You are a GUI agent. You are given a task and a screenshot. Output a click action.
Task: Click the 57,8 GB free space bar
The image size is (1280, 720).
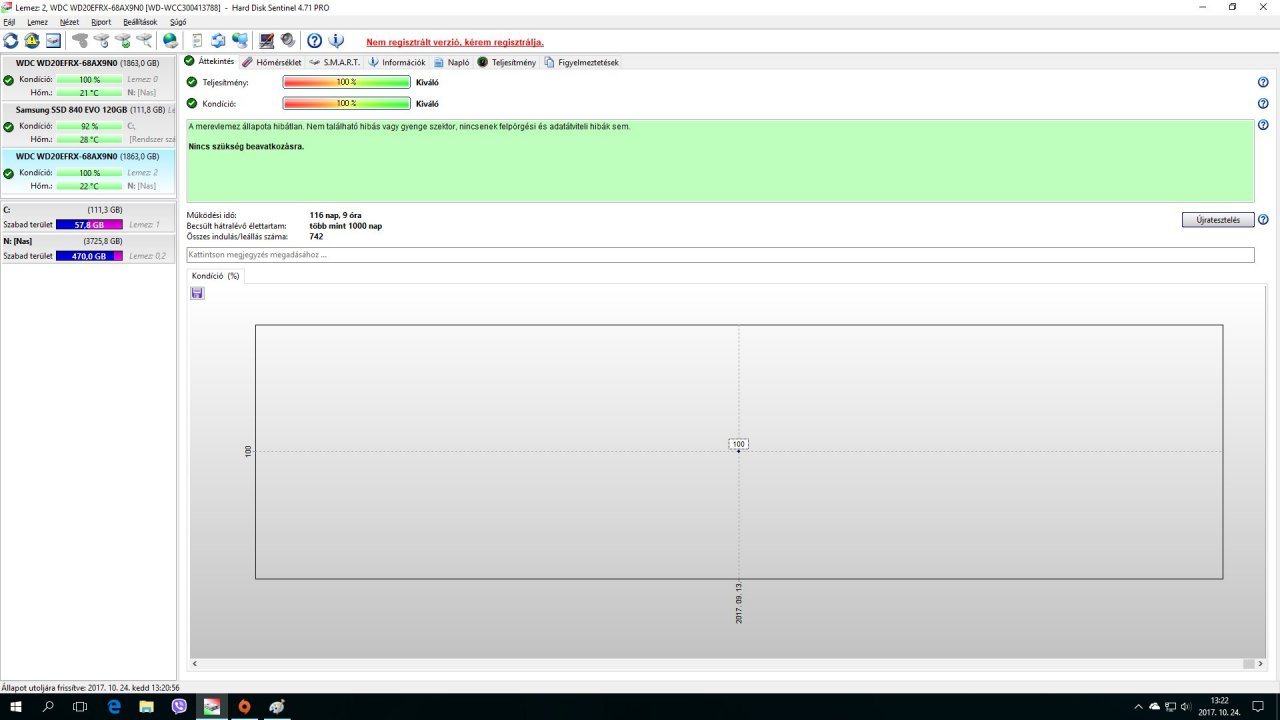(89, 225)
